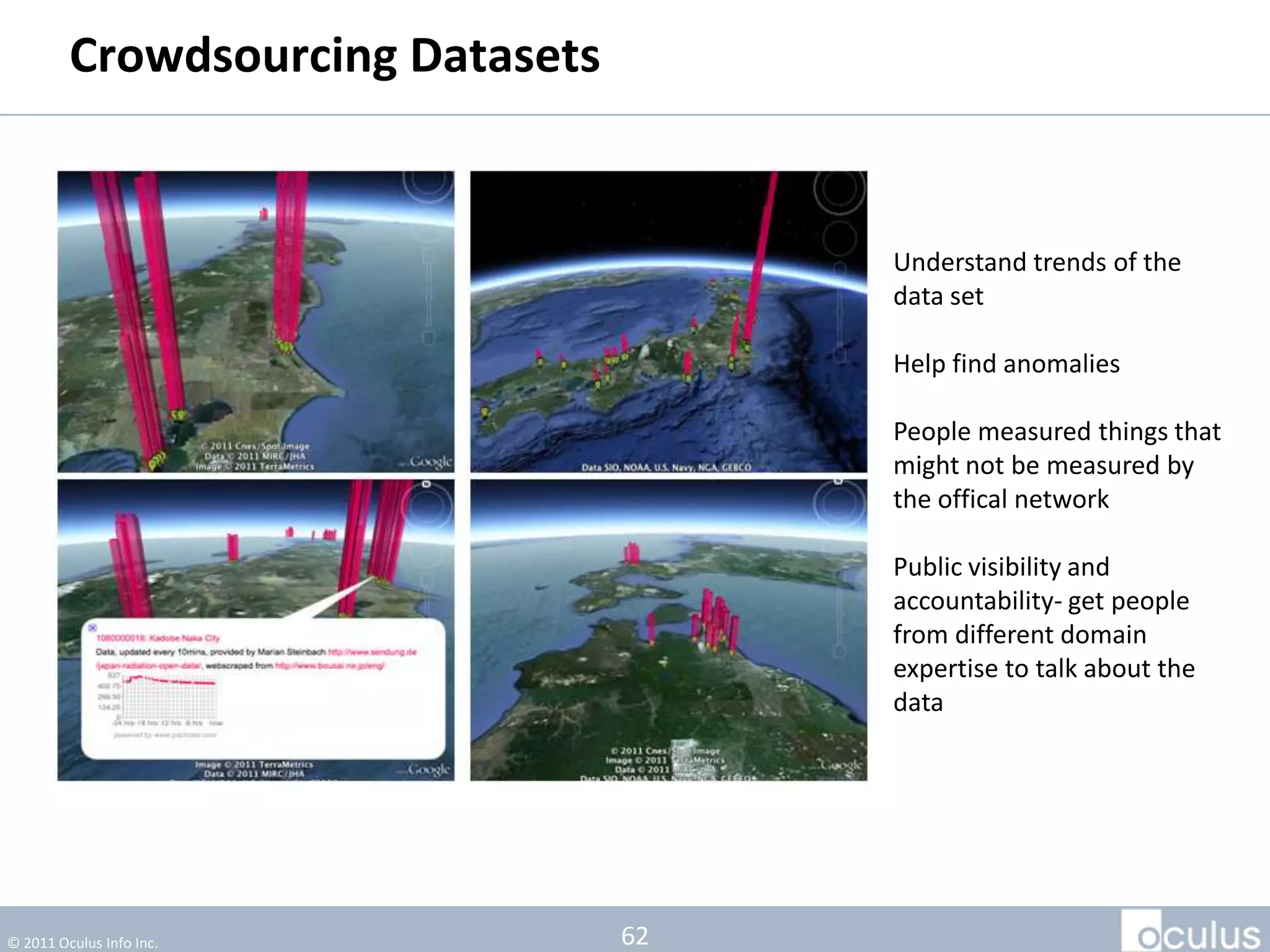
Task: Click 'Image © 2011 TerraMetrics' attribution in bottom-left map
Action: click(x=254, y=764)
